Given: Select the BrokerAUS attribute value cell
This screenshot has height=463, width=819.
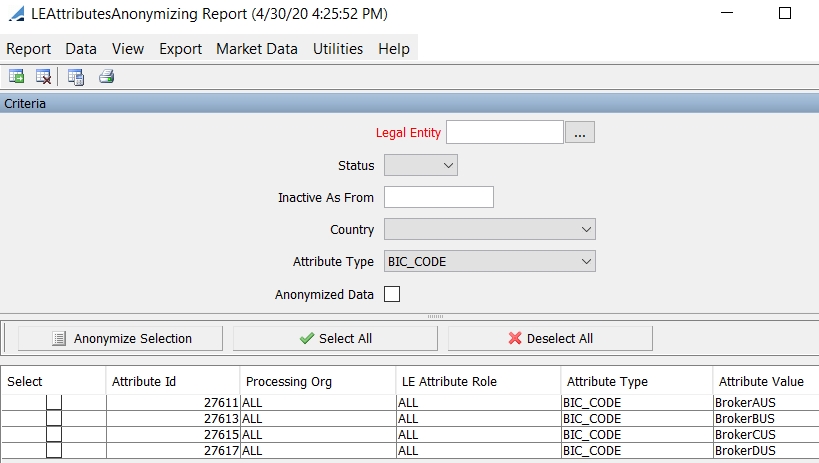Looking at the screenshot, I should coord(766,402).
